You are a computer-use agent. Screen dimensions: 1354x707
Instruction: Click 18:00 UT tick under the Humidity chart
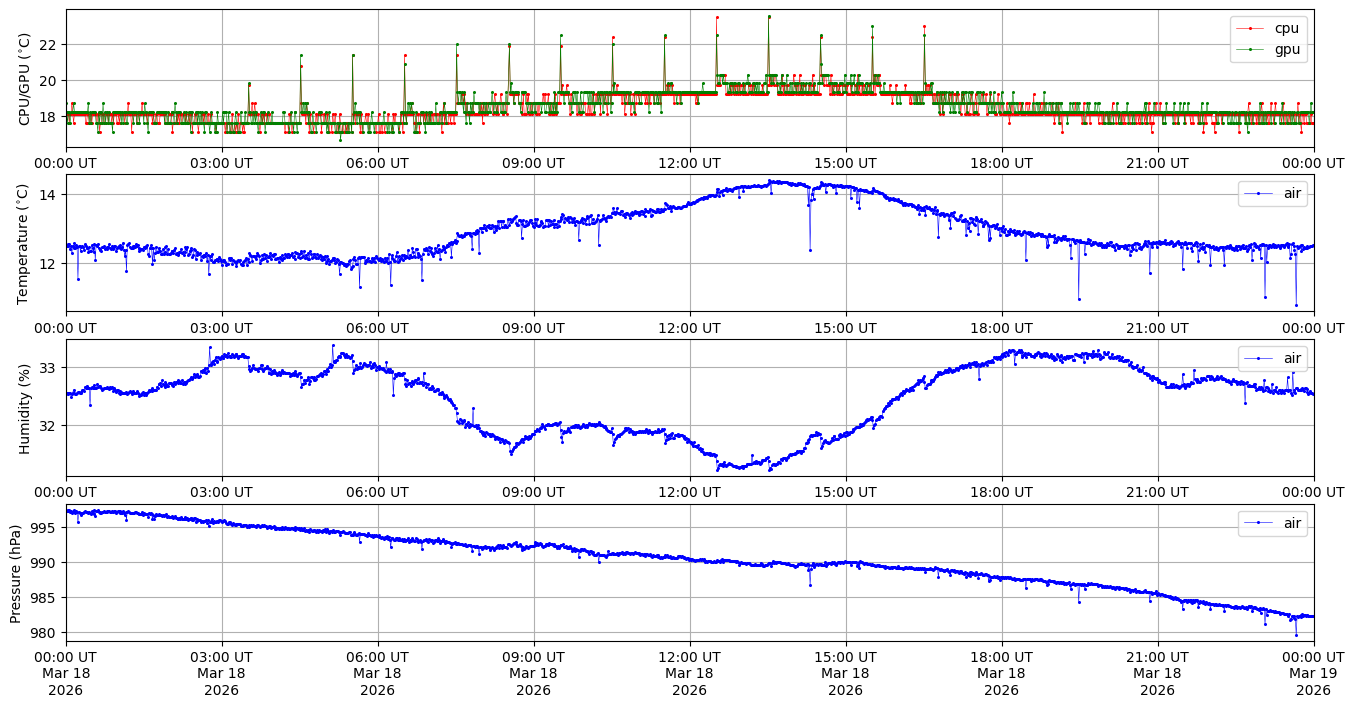1001,493
